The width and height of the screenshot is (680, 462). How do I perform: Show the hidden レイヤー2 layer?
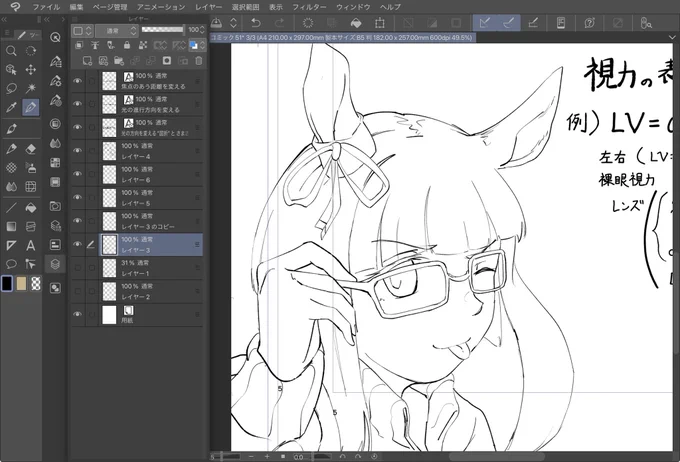coord(78,291)
